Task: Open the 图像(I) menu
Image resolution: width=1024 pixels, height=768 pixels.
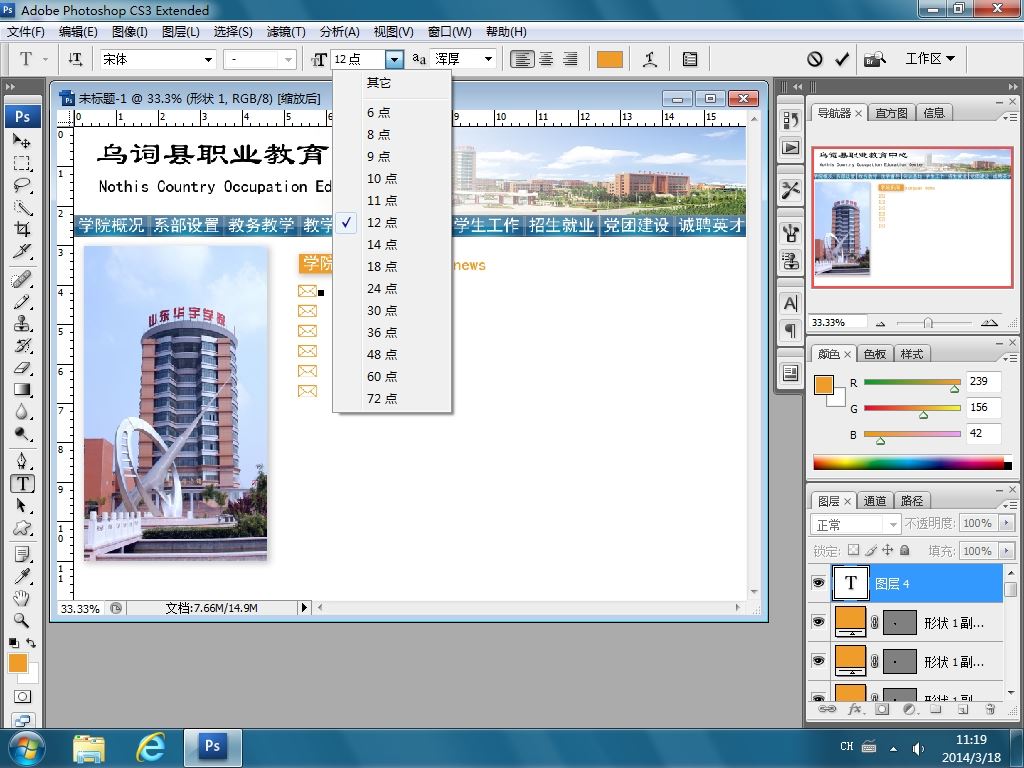Action: 130,31
